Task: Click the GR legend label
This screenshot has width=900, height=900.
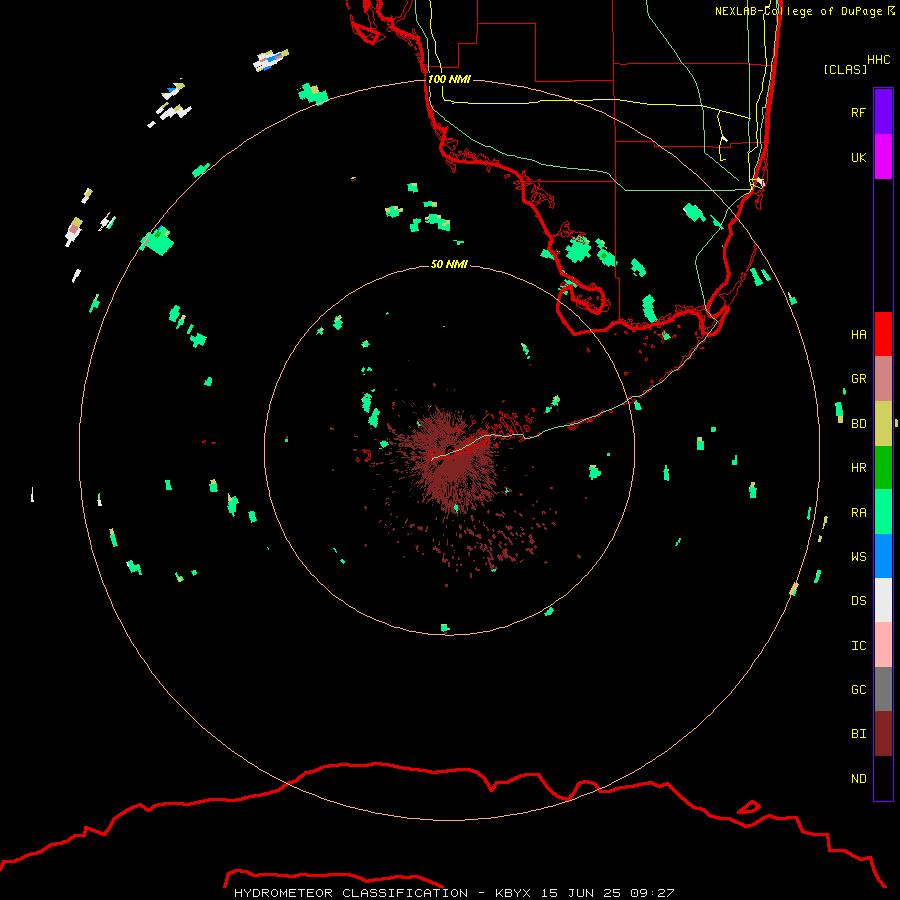Action: click(x=858, y=379)
